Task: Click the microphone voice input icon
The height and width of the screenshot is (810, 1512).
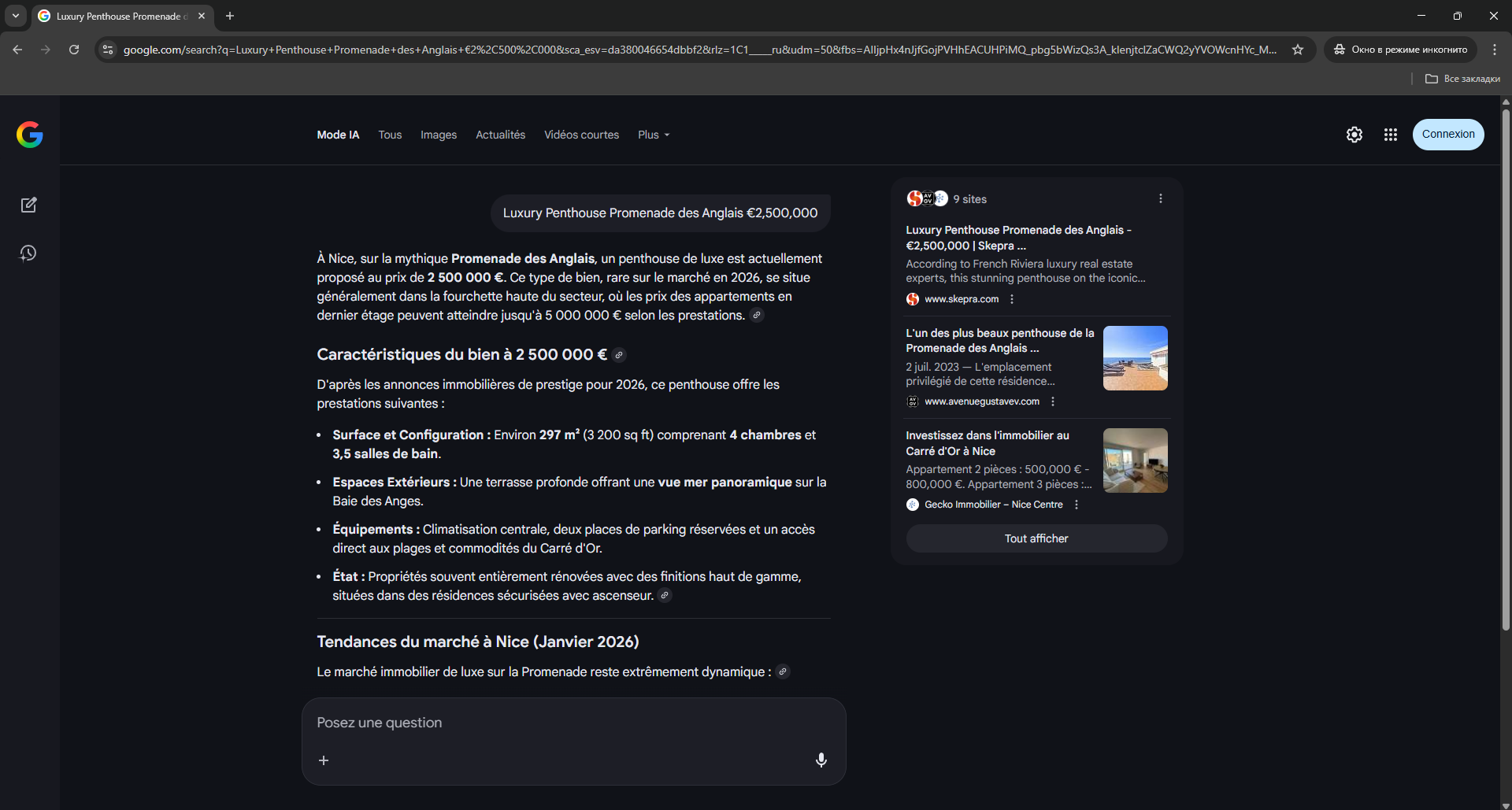Action: point(821,760)
